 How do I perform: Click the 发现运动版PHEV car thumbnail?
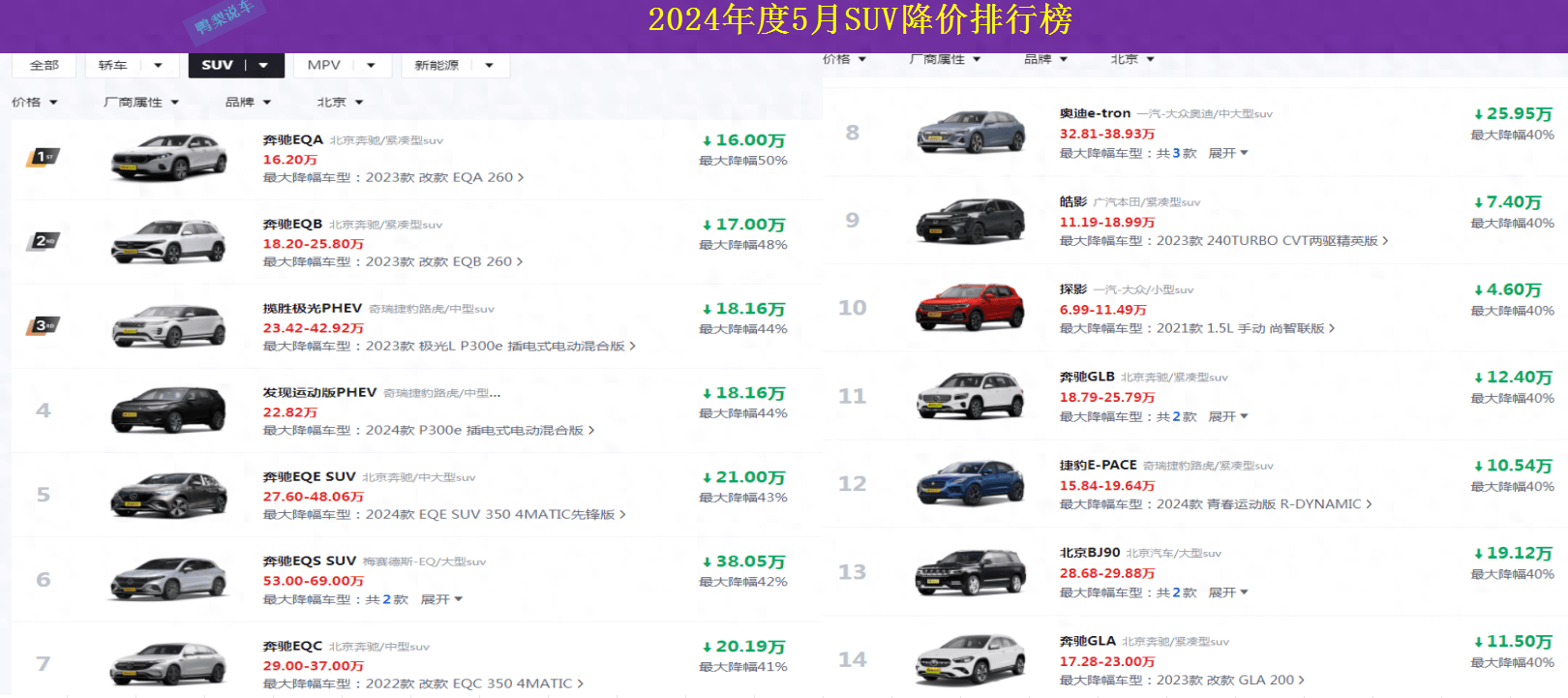click(x=168, y=410)
